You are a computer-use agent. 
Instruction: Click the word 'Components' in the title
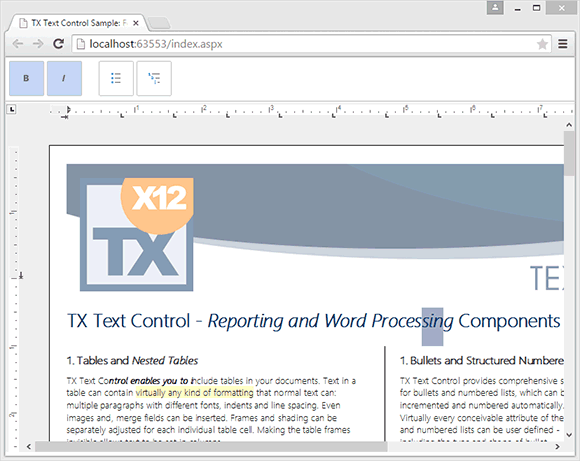509,321
